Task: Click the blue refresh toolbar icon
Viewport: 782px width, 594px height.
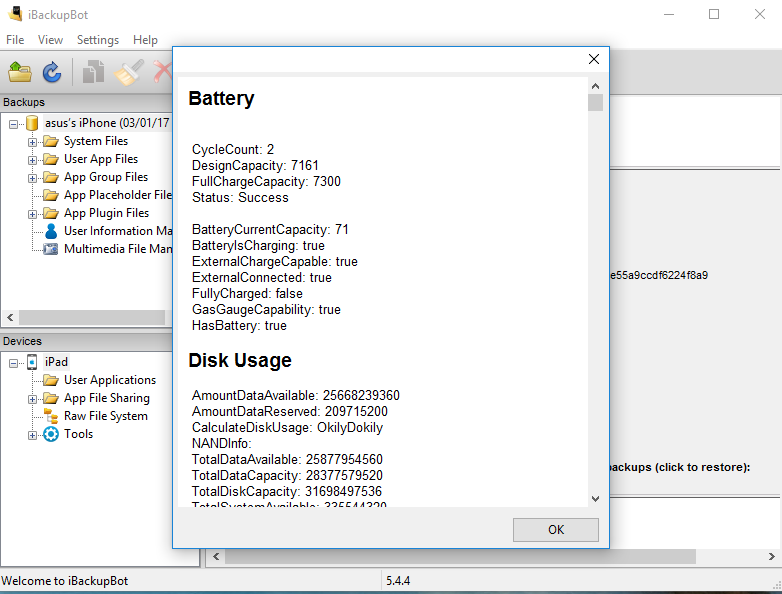Action: [x=52, y=72]
